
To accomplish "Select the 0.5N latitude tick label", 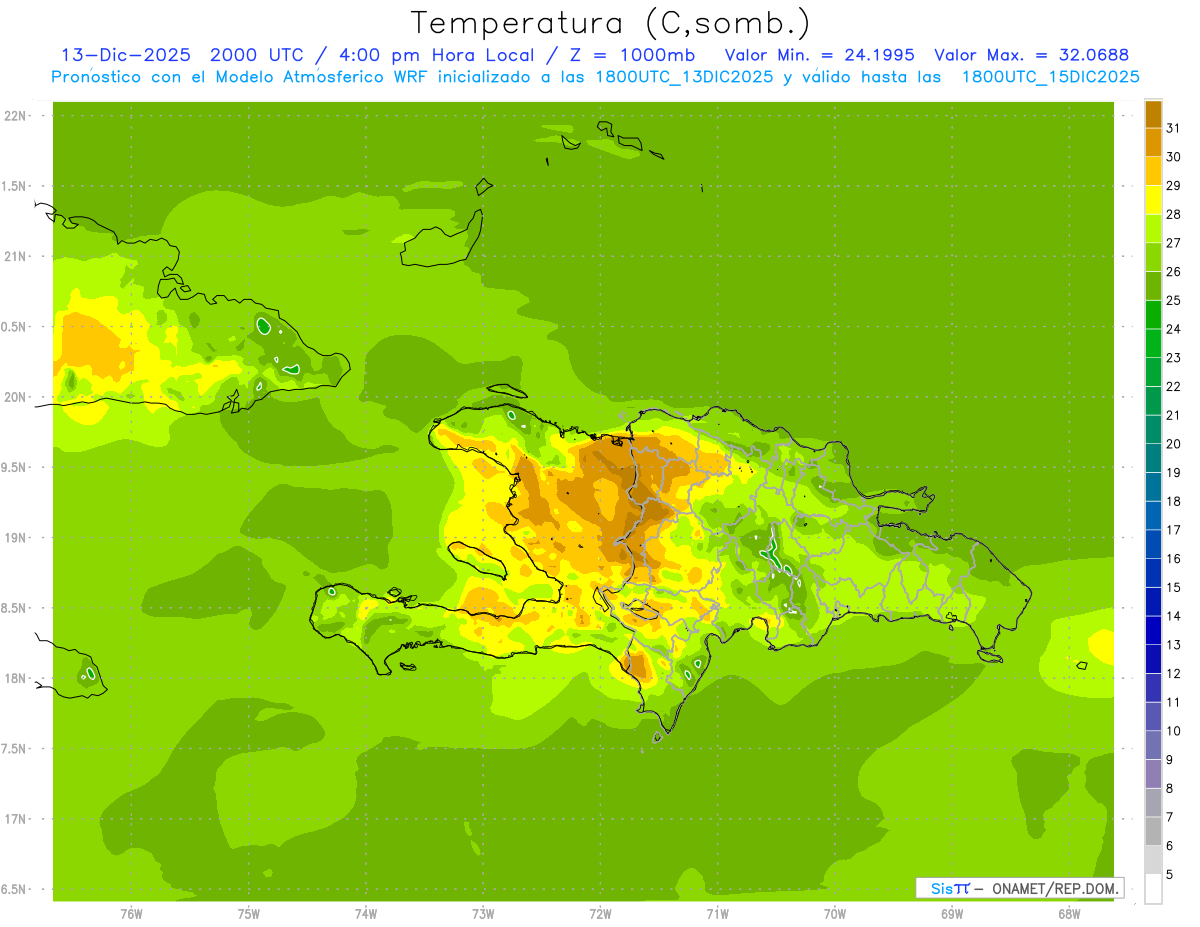I will pyautogui.click(x=15, y=327).
